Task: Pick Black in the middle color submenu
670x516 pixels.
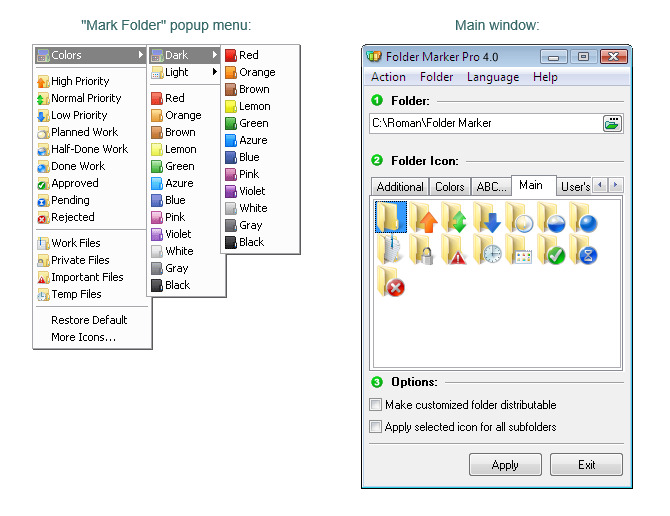Action: point(186,285)
